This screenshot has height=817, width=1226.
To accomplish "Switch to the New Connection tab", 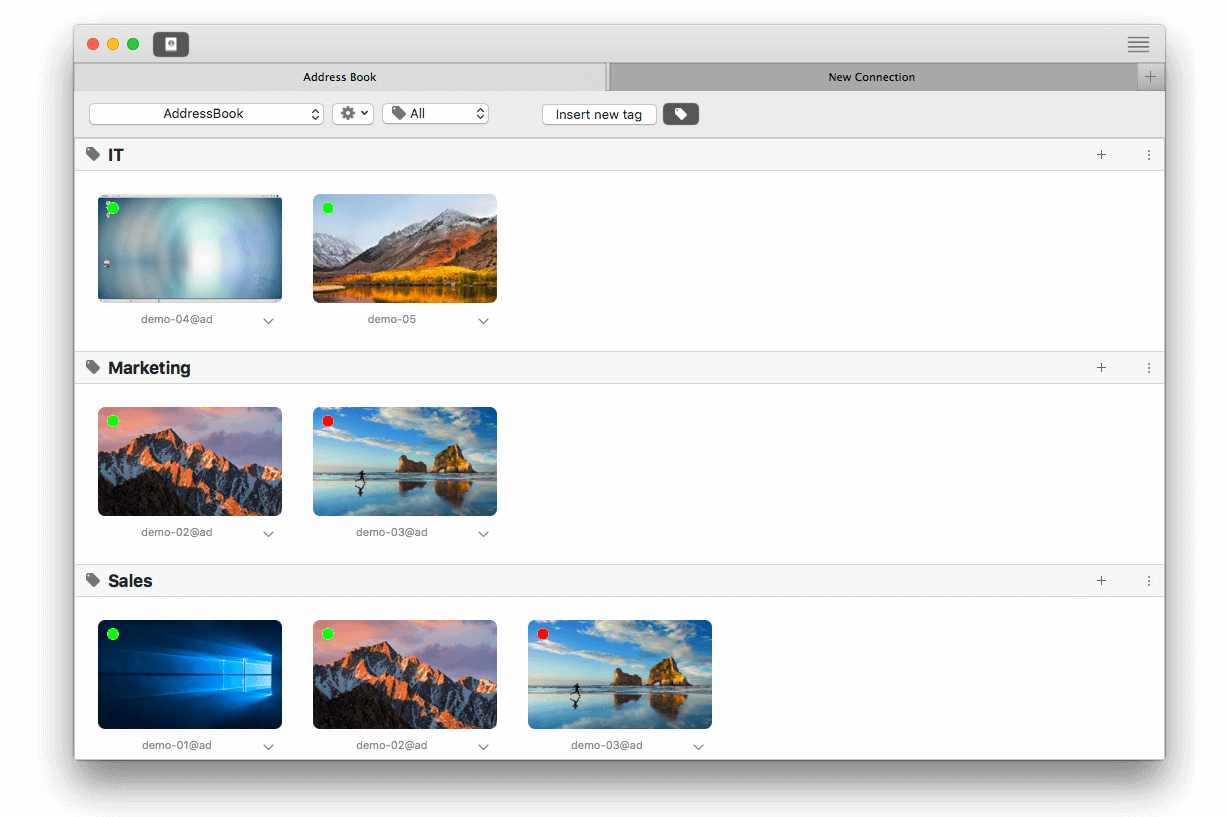I will point(871,77).
